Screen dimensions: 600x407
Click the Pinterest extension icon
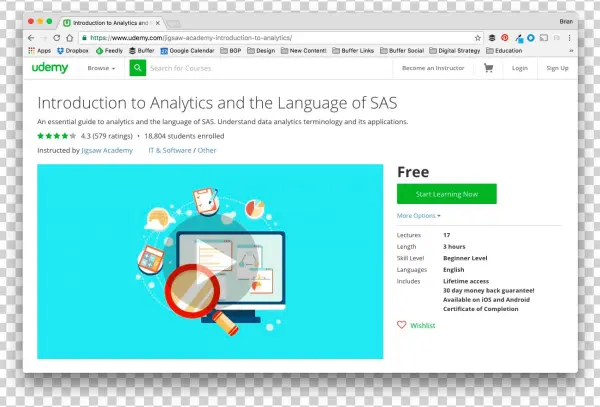tap(505, 37)
